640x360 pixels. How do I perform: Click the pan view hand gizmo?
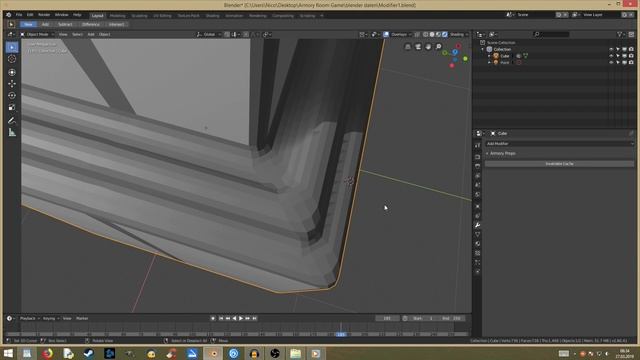click(x=428, y=47)
